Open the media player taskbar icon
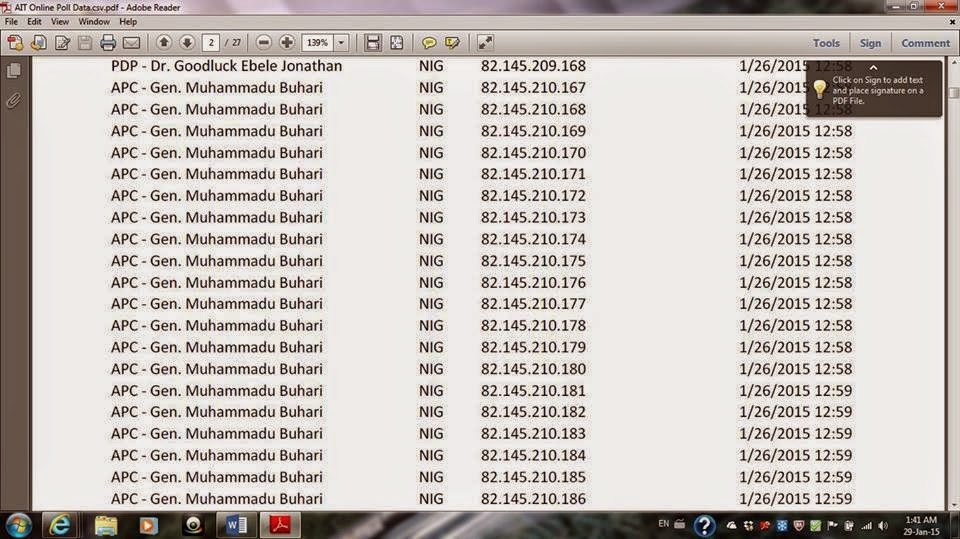960x539 pixels. click(148, 526)
